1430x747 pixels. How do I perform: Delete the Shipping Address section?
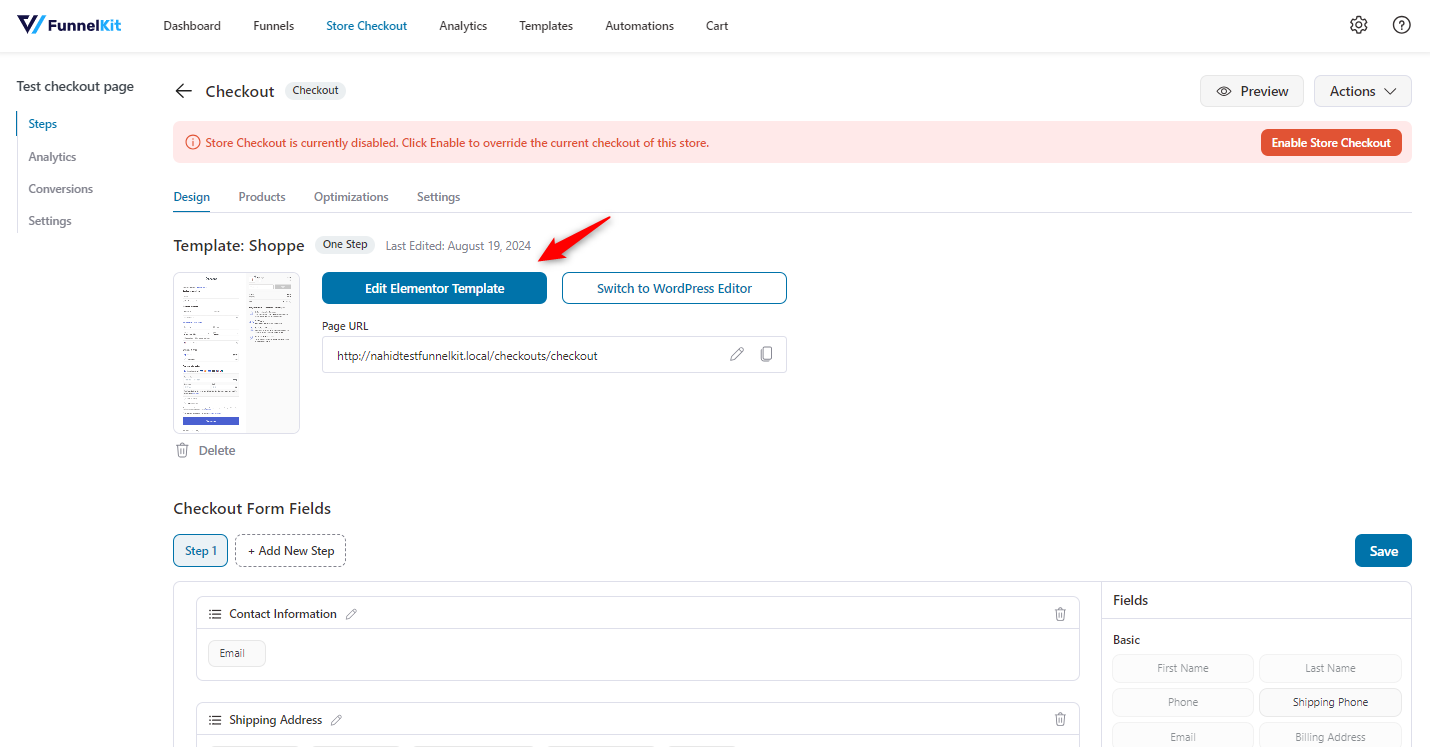tap(1060, 719)
